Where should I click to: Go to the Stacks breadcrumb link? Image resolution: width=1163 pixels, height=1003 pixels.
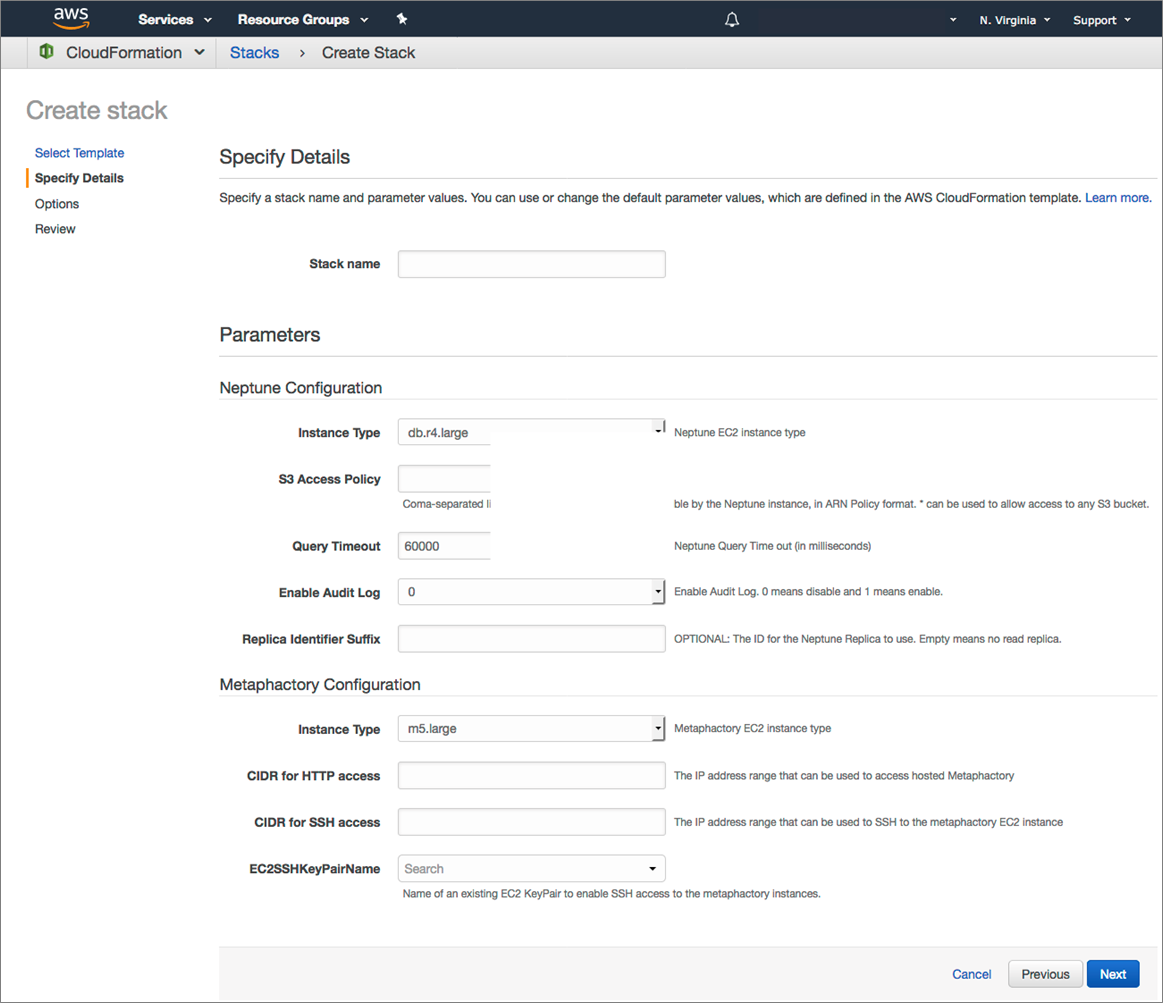[254, 53]
